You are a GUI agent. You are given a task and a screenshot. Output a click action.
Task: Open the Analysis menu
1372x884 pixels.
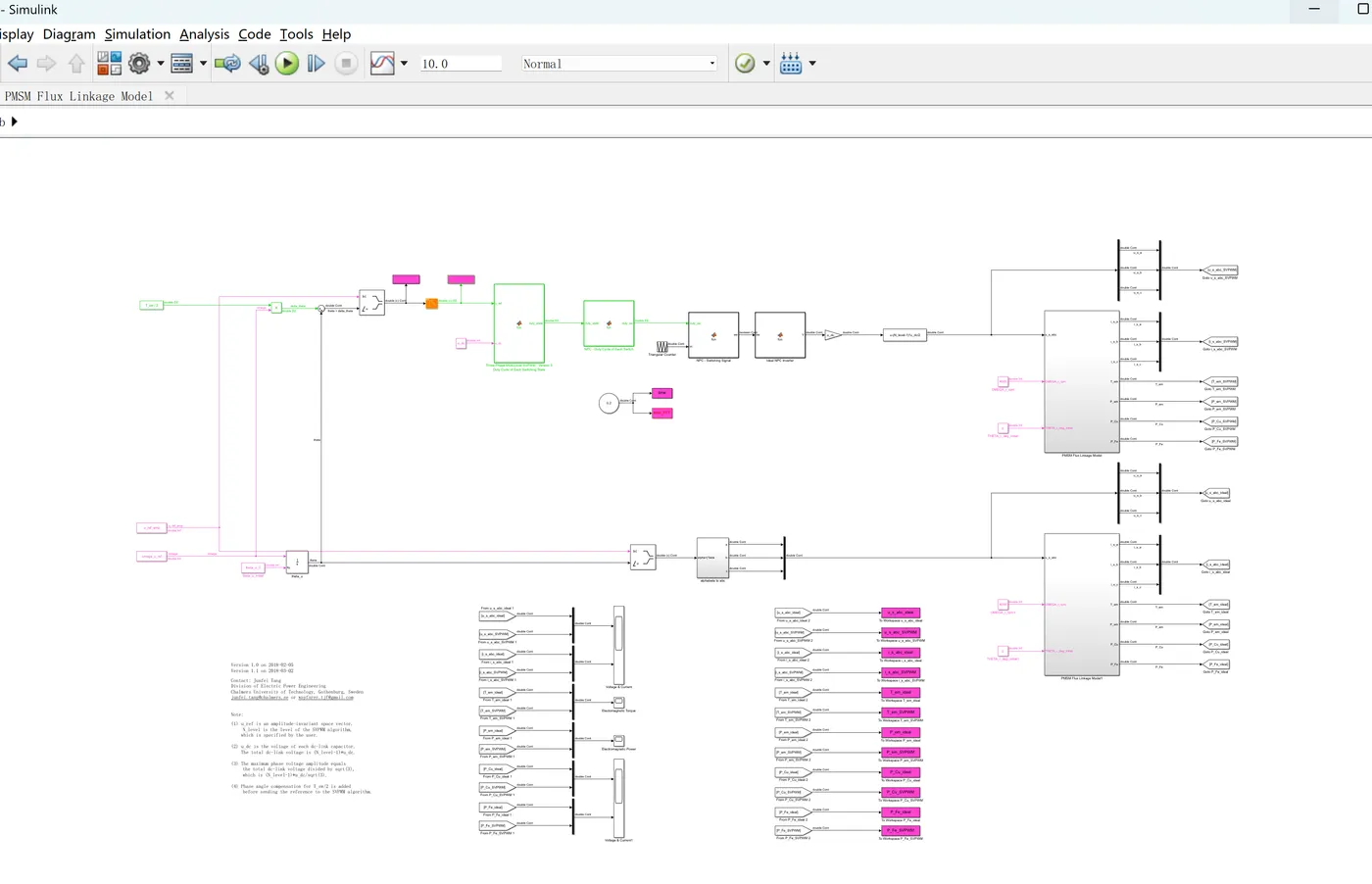pos(204,34)
